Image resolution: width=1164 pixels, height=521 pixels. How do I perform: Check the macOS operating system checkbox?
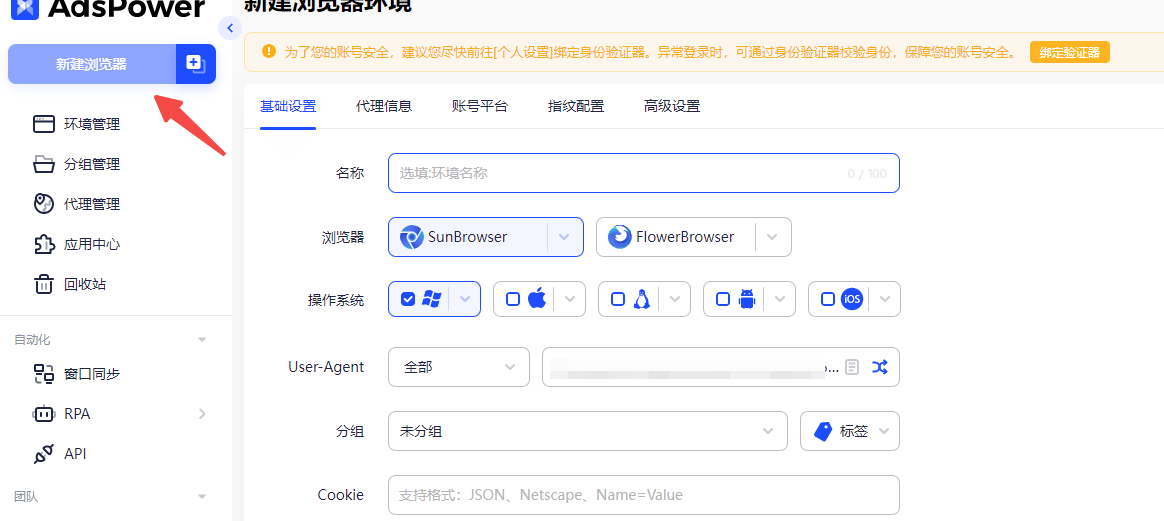pyautogui.click(x=513, y=299)
